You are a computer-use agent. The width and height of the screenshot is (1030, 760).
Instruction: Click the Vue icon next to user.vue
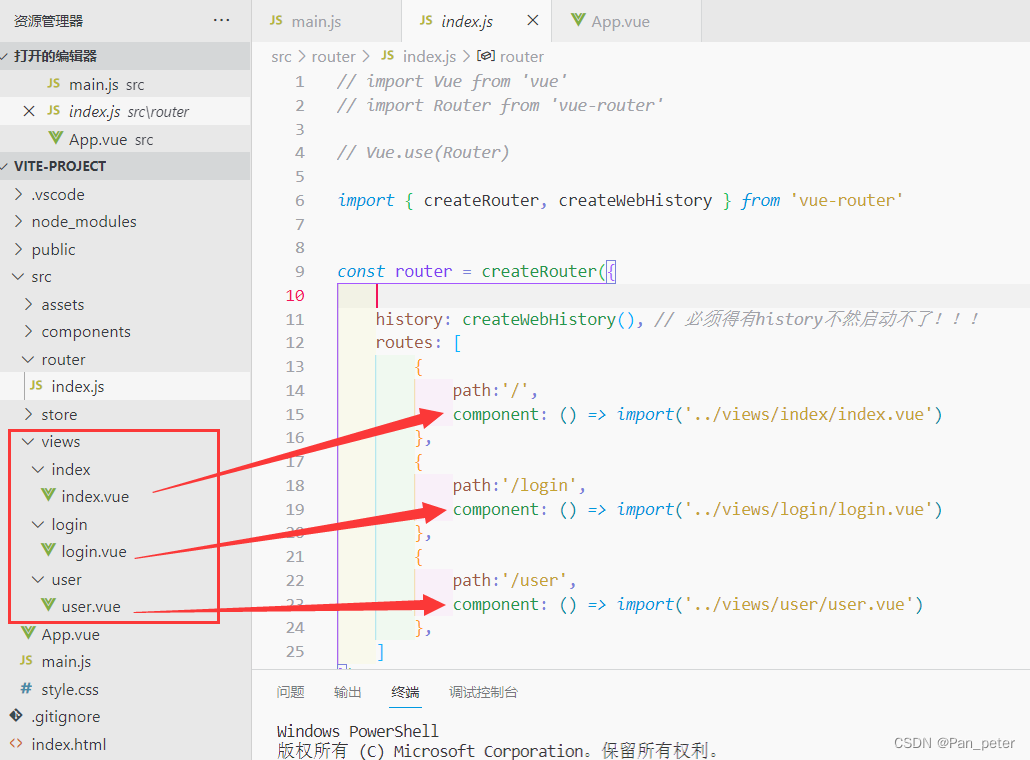tap(48, 606)
